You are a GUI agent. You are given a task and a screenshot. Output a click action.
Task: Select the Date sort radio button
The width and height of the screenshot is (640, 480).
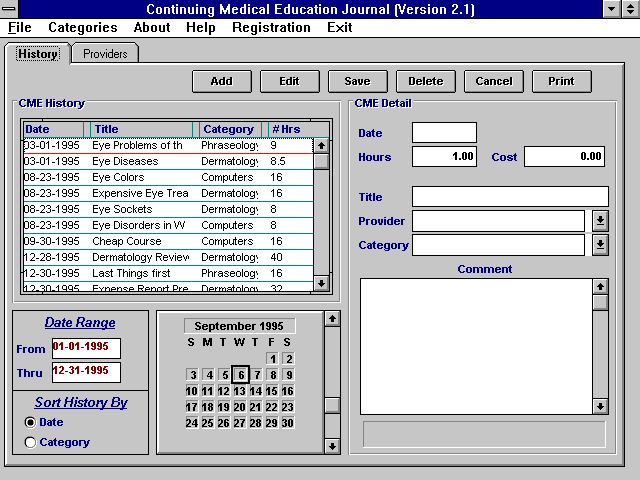30,422
